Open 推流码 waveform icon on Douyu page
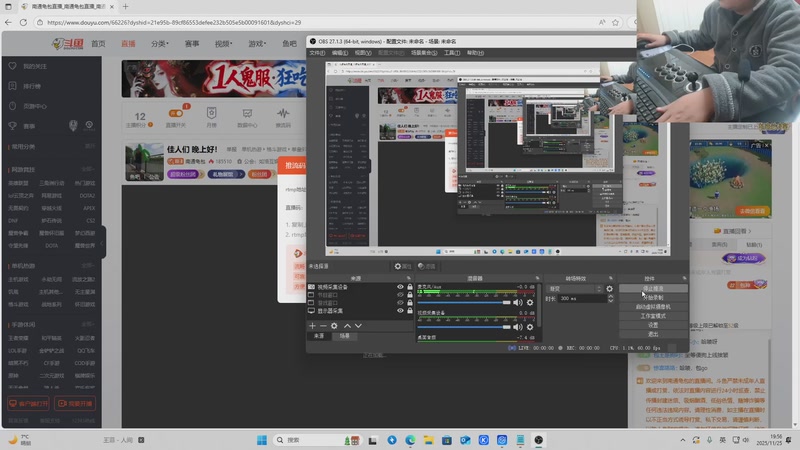The image size is (800, 450). click(x=283, y=117)
